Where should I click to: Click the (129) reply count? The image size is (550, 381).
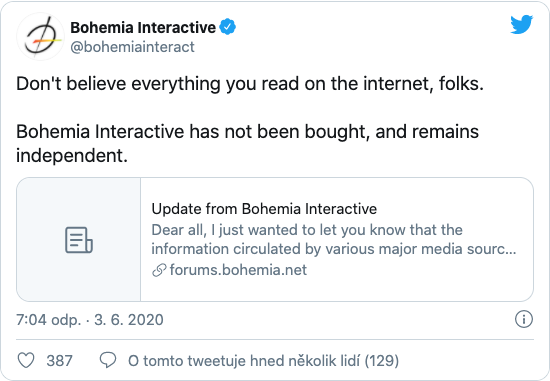[382, 360]
